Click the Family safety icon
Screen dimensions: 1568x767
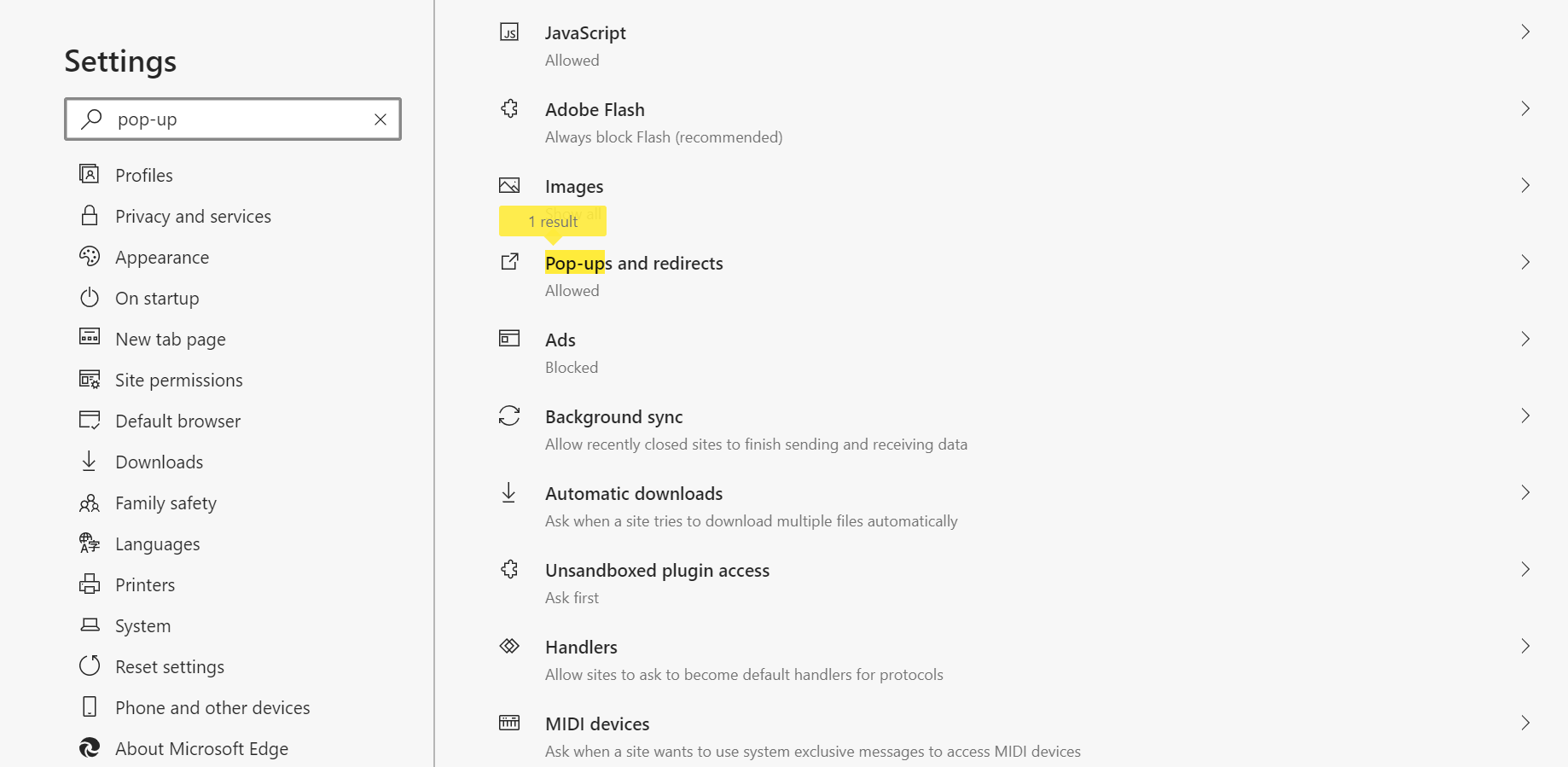(90, 503)
